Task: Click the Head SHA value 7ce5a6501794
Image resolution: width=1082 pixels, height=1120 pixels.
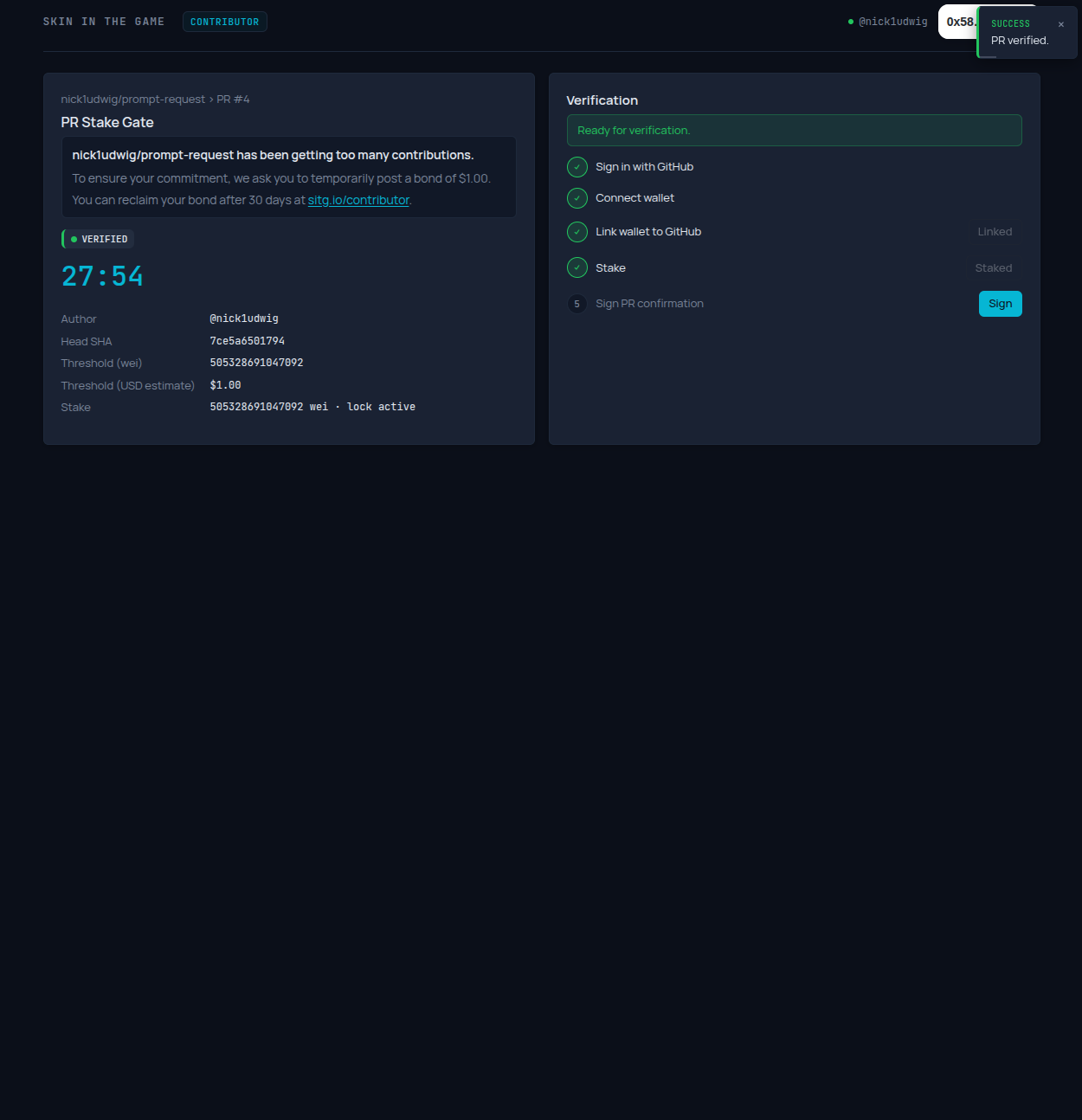Action: [x=247, y=341]
